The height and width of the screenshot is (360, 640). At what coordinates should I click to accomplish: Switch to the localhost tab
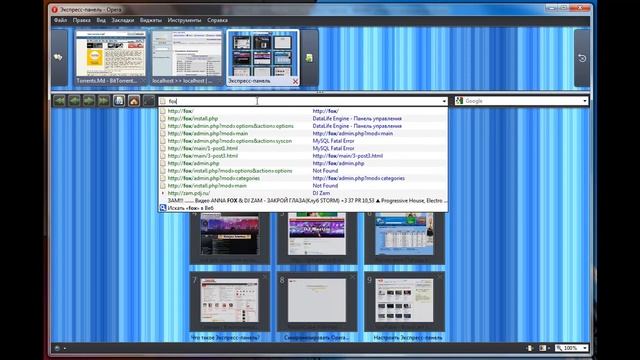pyautogui.click(x=187, y=58)
